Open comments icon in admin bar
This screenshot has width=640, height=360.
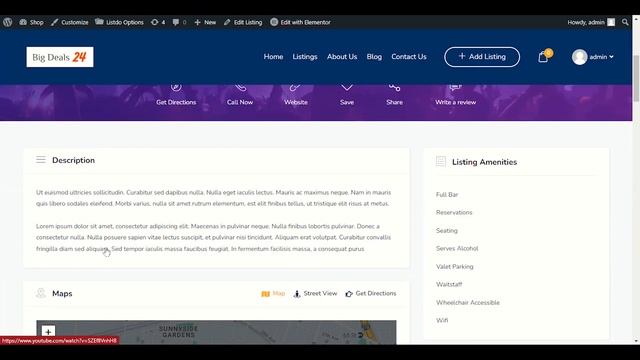click(x=179, y=22)
